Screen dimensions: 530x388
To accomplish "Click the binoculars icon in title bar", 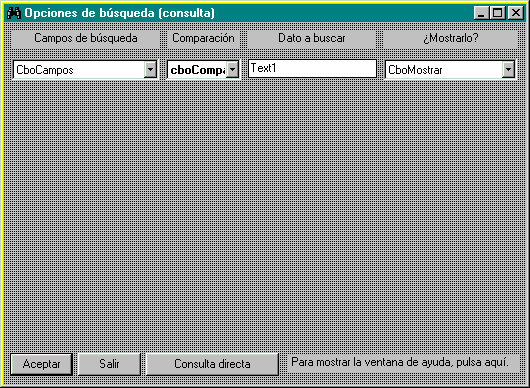I will (x=14, y=13).
